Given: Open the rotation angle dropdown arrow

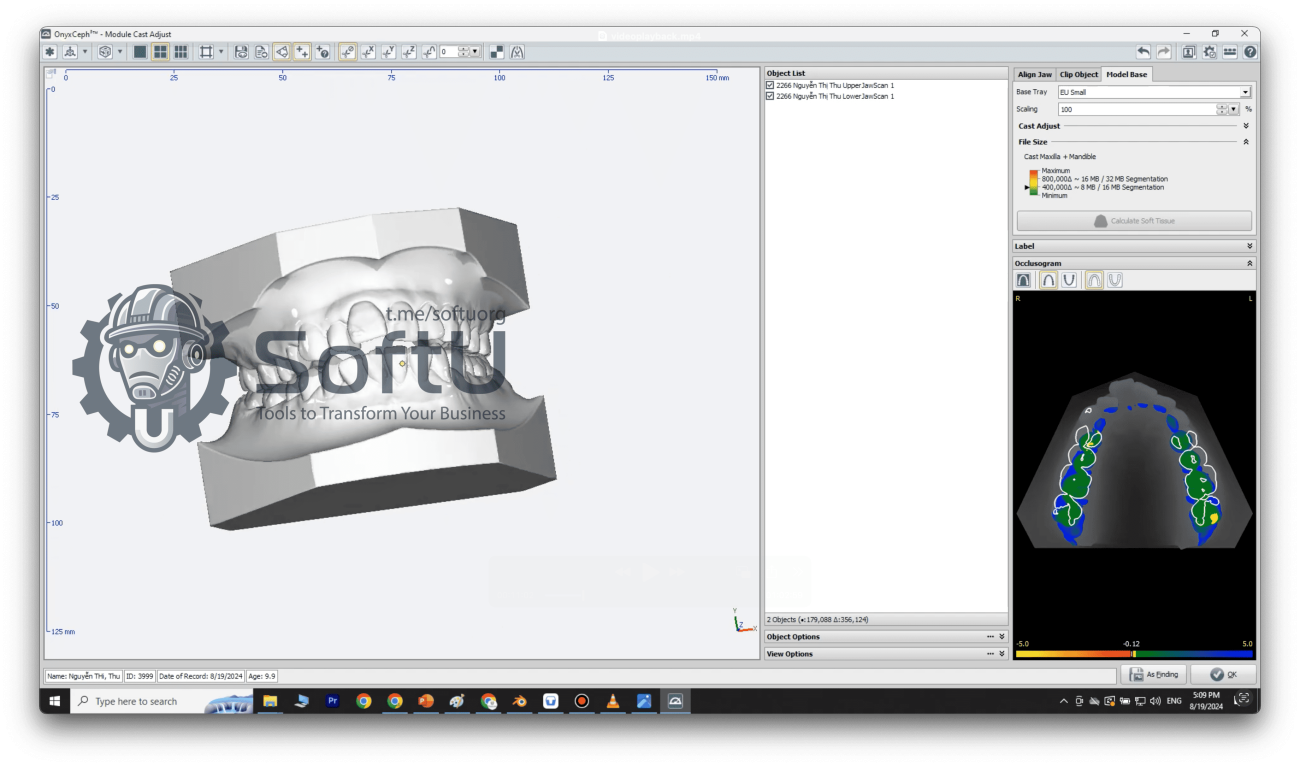Looking at the screenshot, I should pos(475,52).
